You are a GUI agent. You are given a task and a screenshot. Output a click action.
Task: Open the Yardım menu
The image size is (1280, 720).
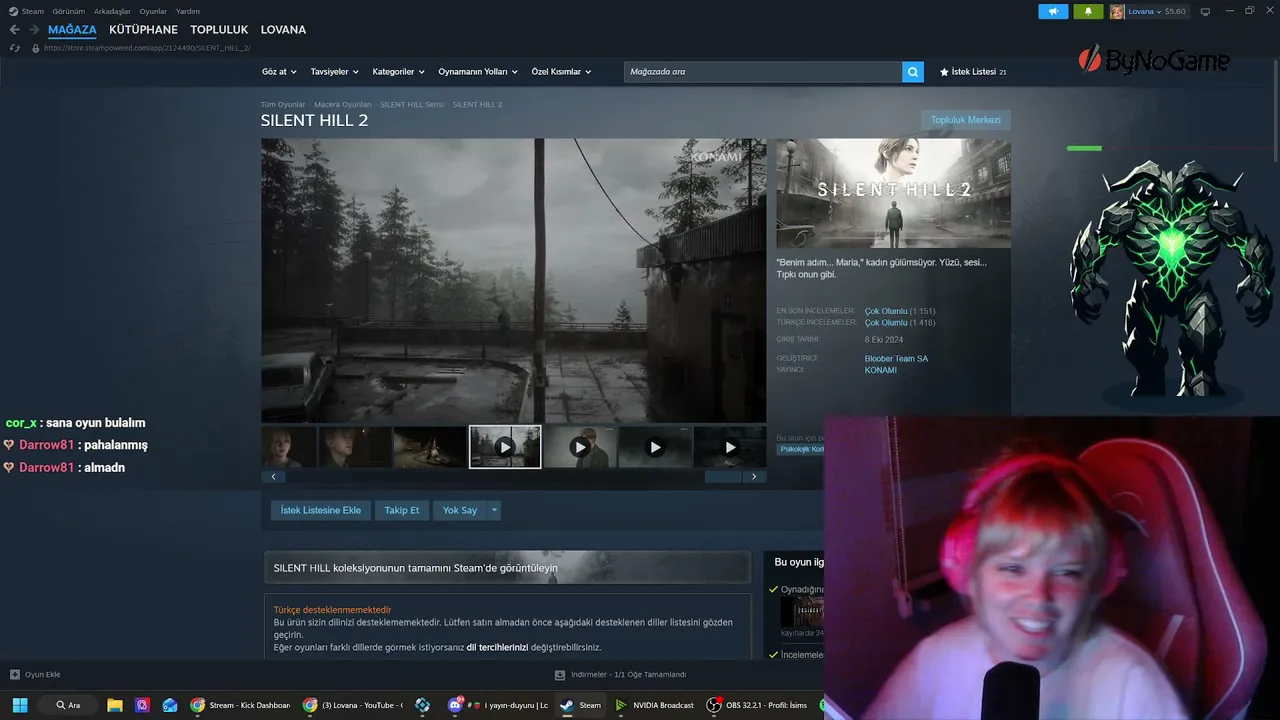tap(188, 11)
